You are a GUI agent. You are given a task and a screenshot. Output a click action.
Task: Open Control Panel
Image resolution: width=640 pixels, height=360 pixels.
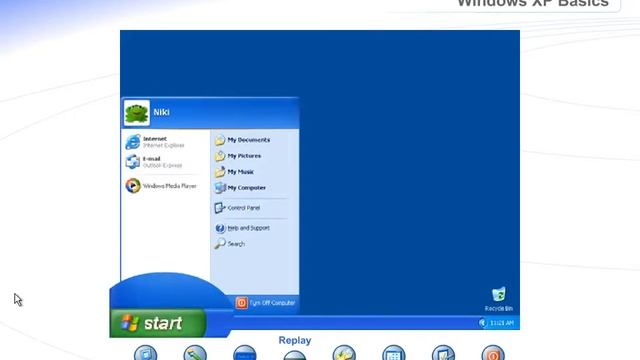238,208
